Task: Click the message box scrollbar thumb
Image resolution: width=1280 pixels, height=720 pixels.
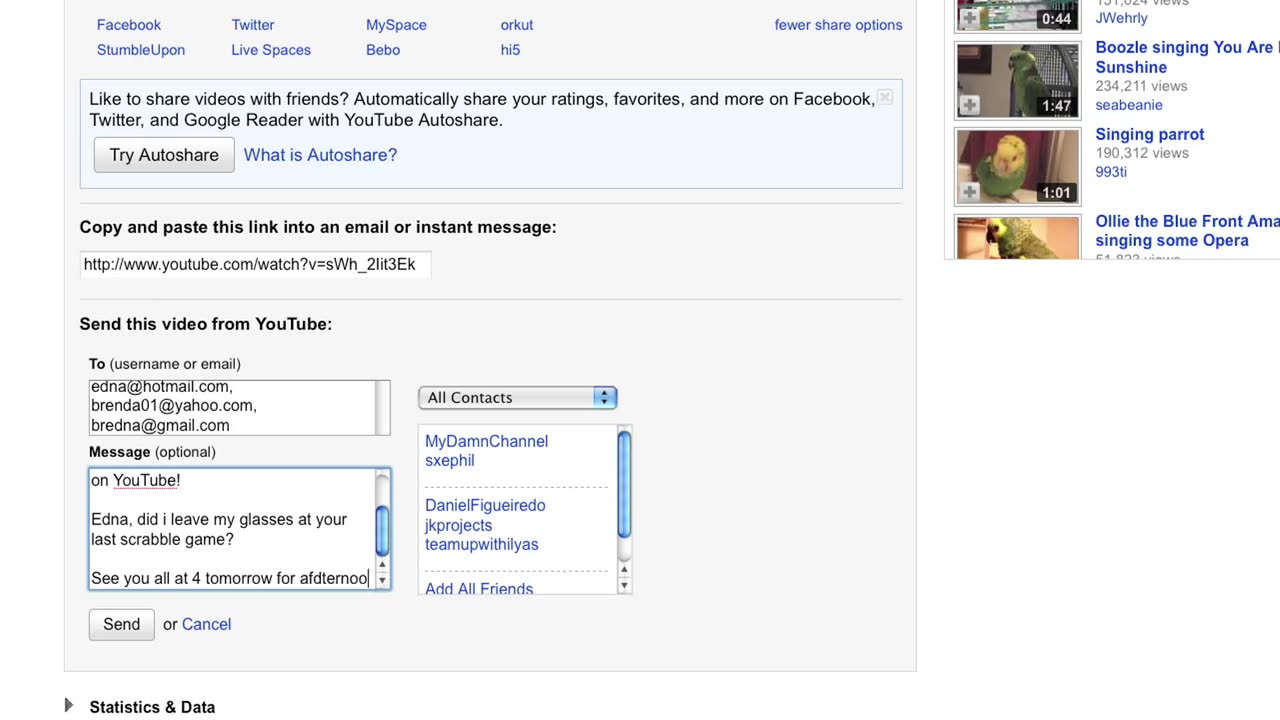Action: coord(382,530)
